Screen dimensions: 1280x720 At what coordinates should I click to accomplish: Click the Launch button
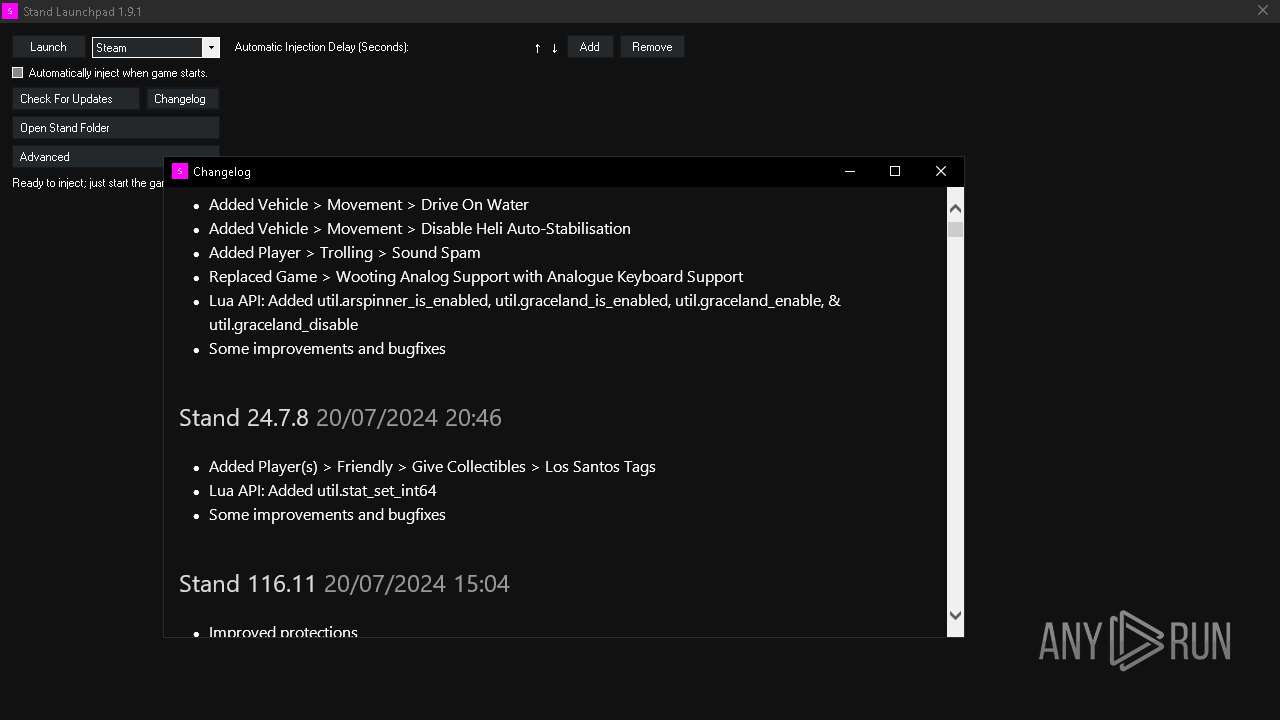click(x=48, y=47)
